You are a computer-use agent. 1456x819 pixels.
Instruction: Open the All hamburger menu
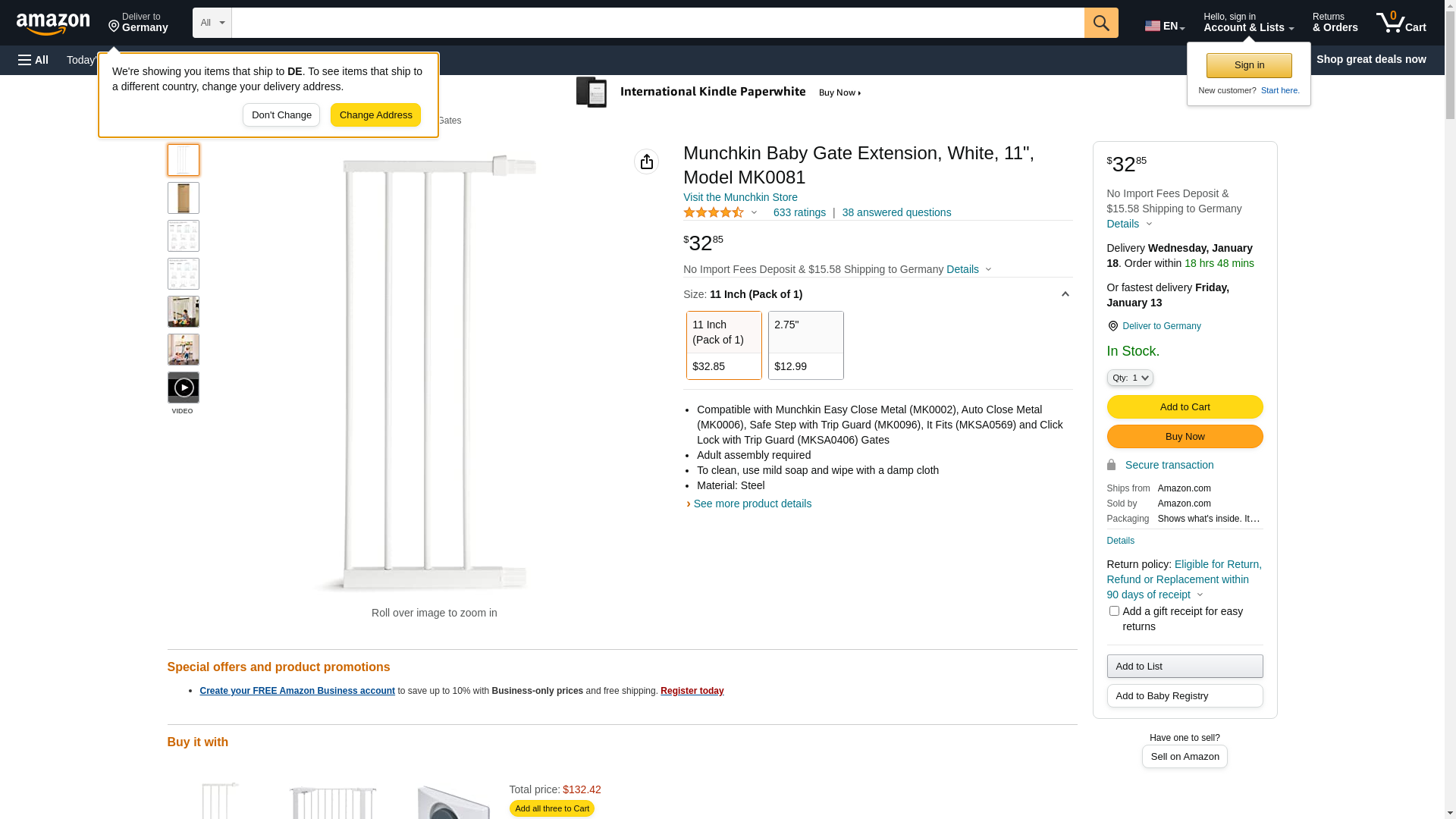point(33,60)
